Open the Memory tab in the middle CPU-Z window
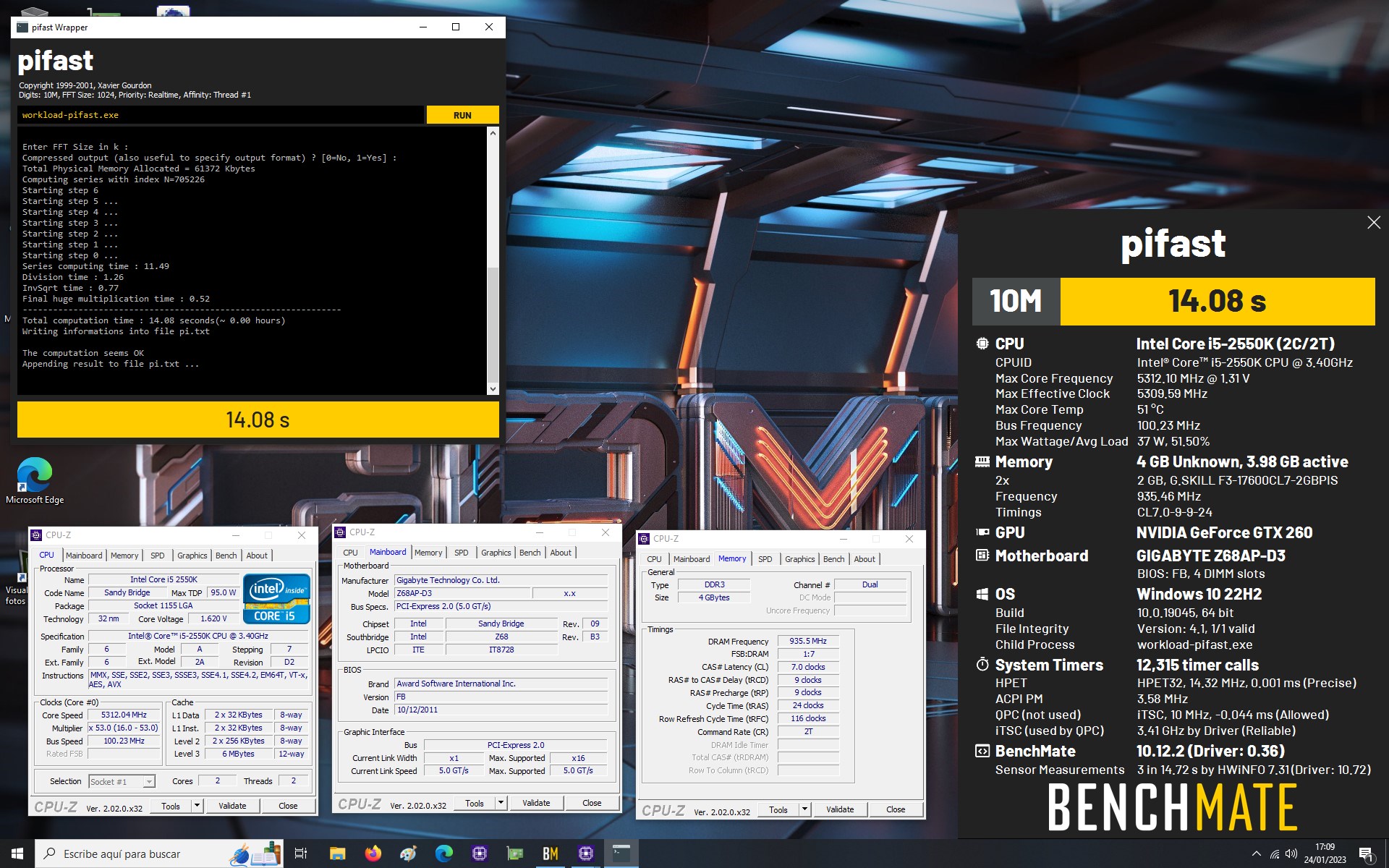The image size is (1389, 868). point(428,553)
